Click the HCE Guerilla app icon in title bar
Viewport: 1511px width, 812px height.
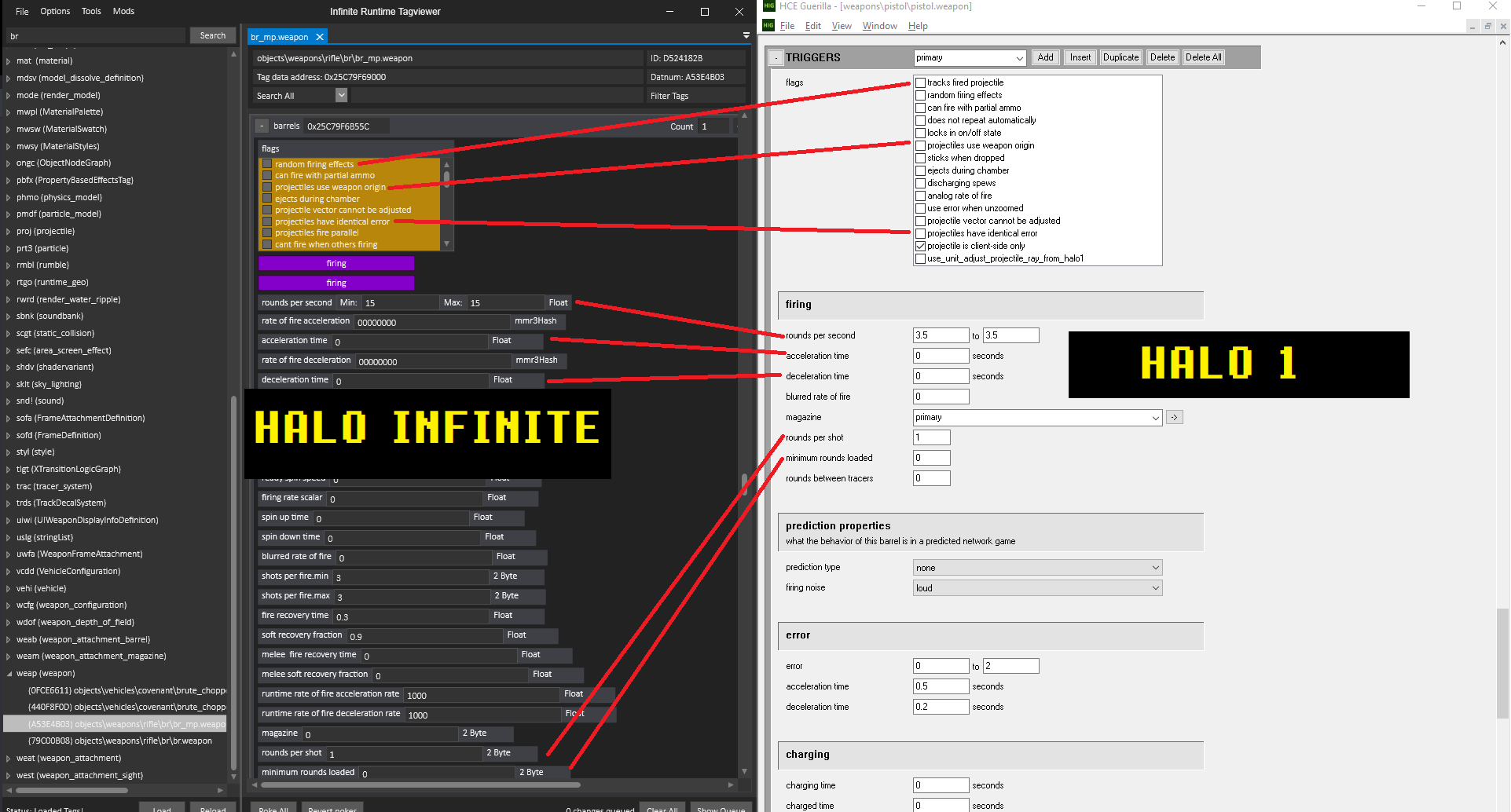click(768, 6)
